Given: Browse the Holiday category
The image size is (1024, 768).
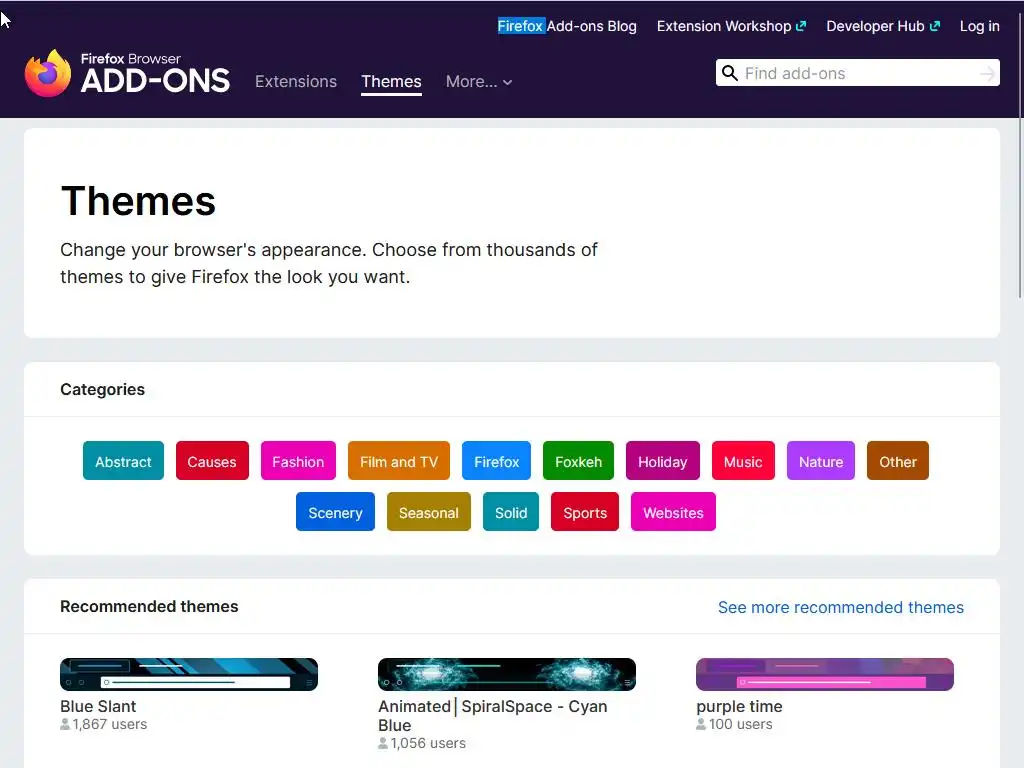Looking at the screenshot, I should click(663, 461).
